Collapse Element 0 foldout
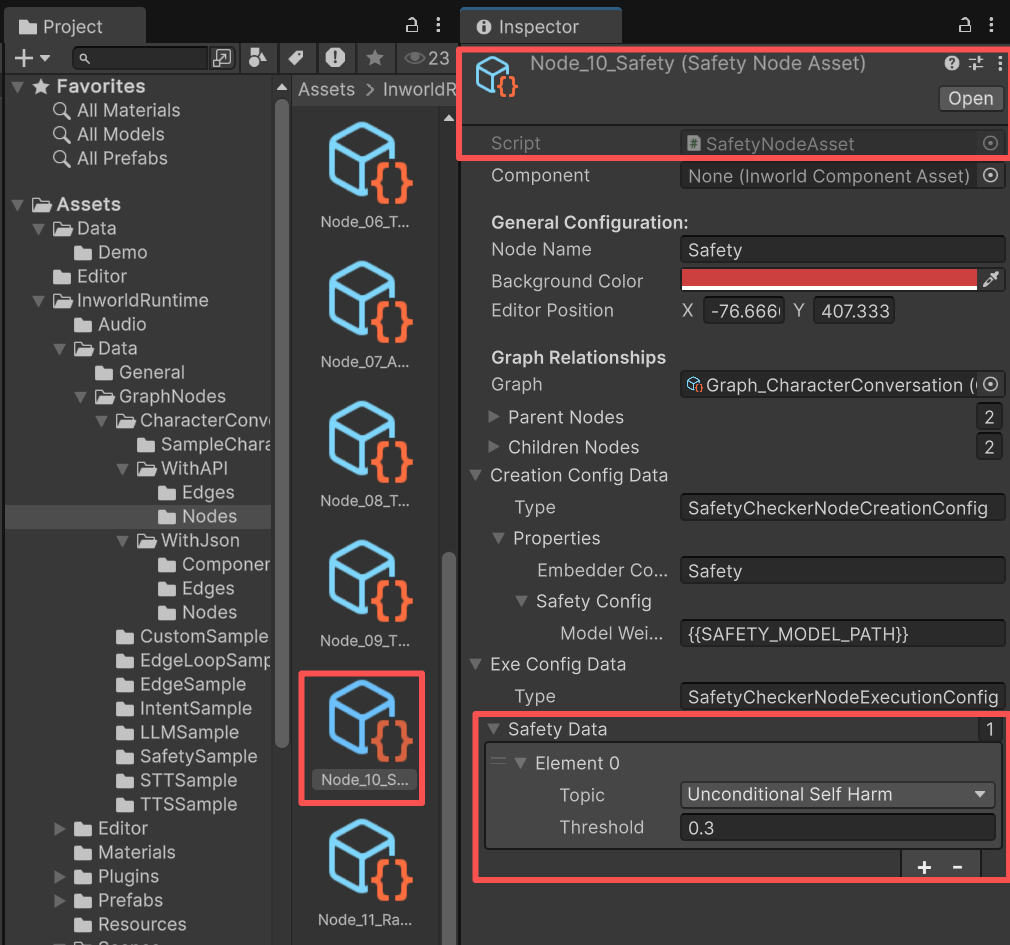 [520, 763]
